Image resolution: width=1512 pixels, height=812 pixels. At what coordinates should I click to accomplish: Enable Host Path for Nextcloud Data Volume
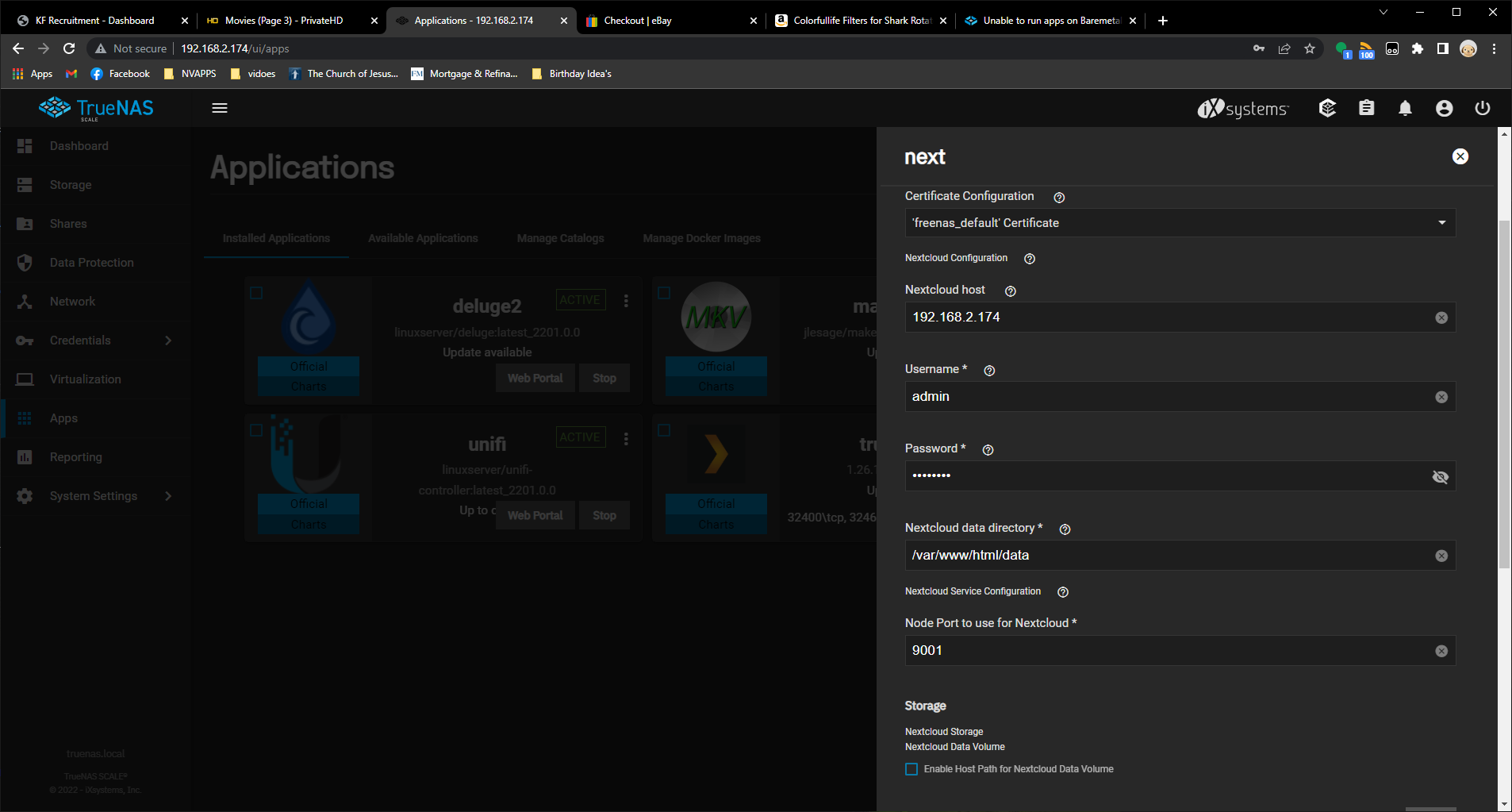(x=911, y=769)
